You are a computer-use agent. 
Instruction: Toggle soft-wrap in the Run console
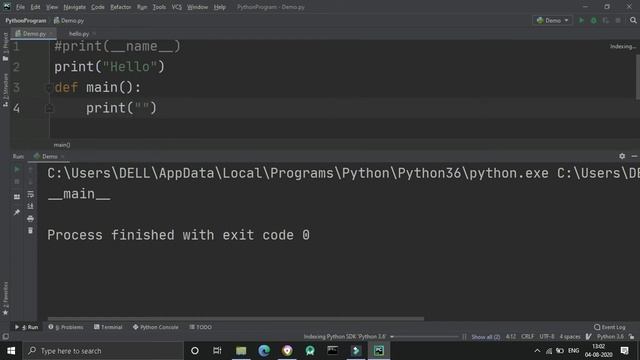click(x=30, y=194)
